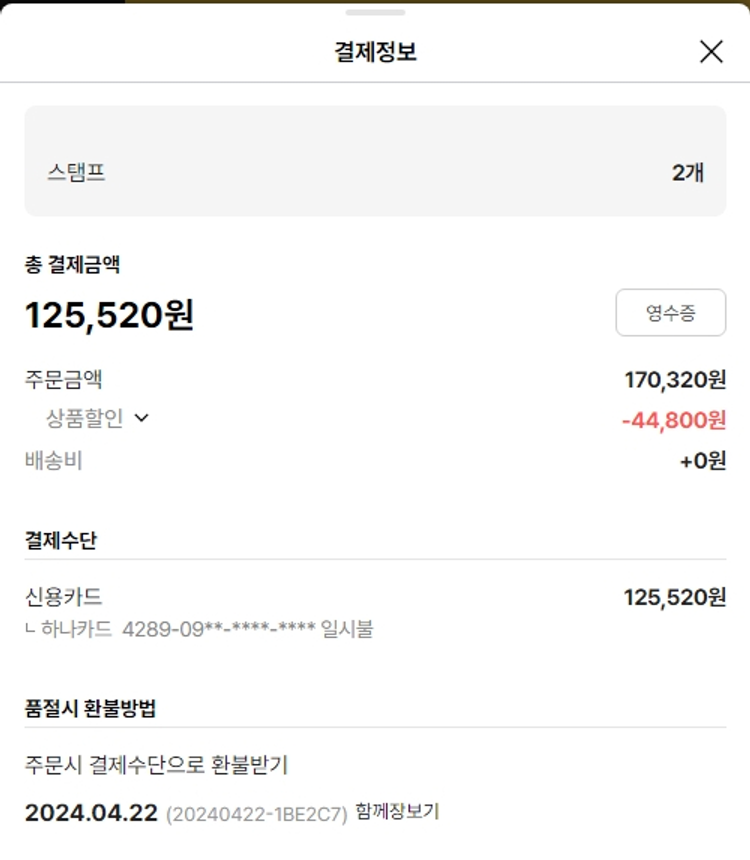
Task: Click the 170,320원 order amount
Action: click(675, 379)
